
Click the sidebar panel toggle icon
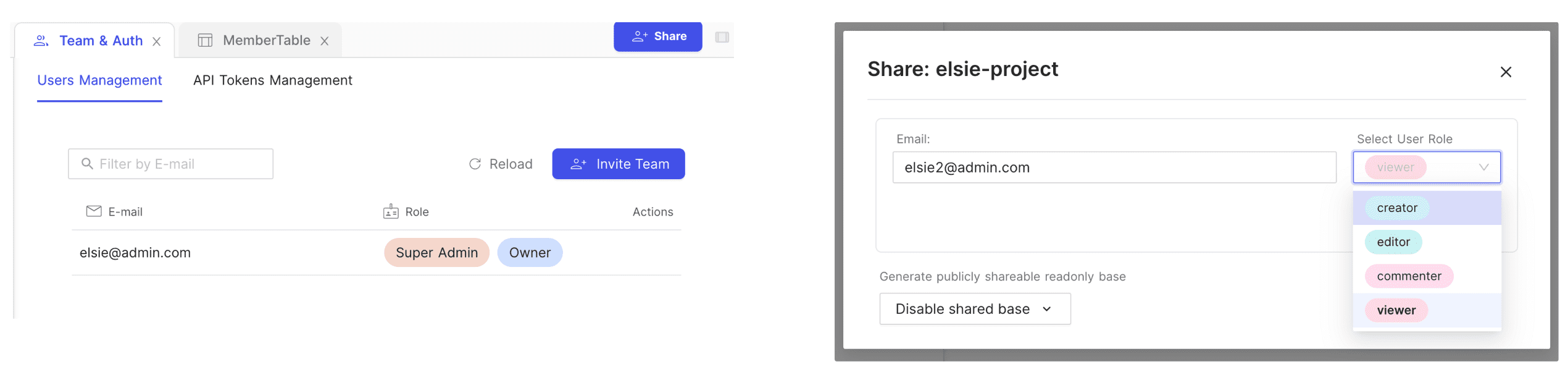point(722,37)
